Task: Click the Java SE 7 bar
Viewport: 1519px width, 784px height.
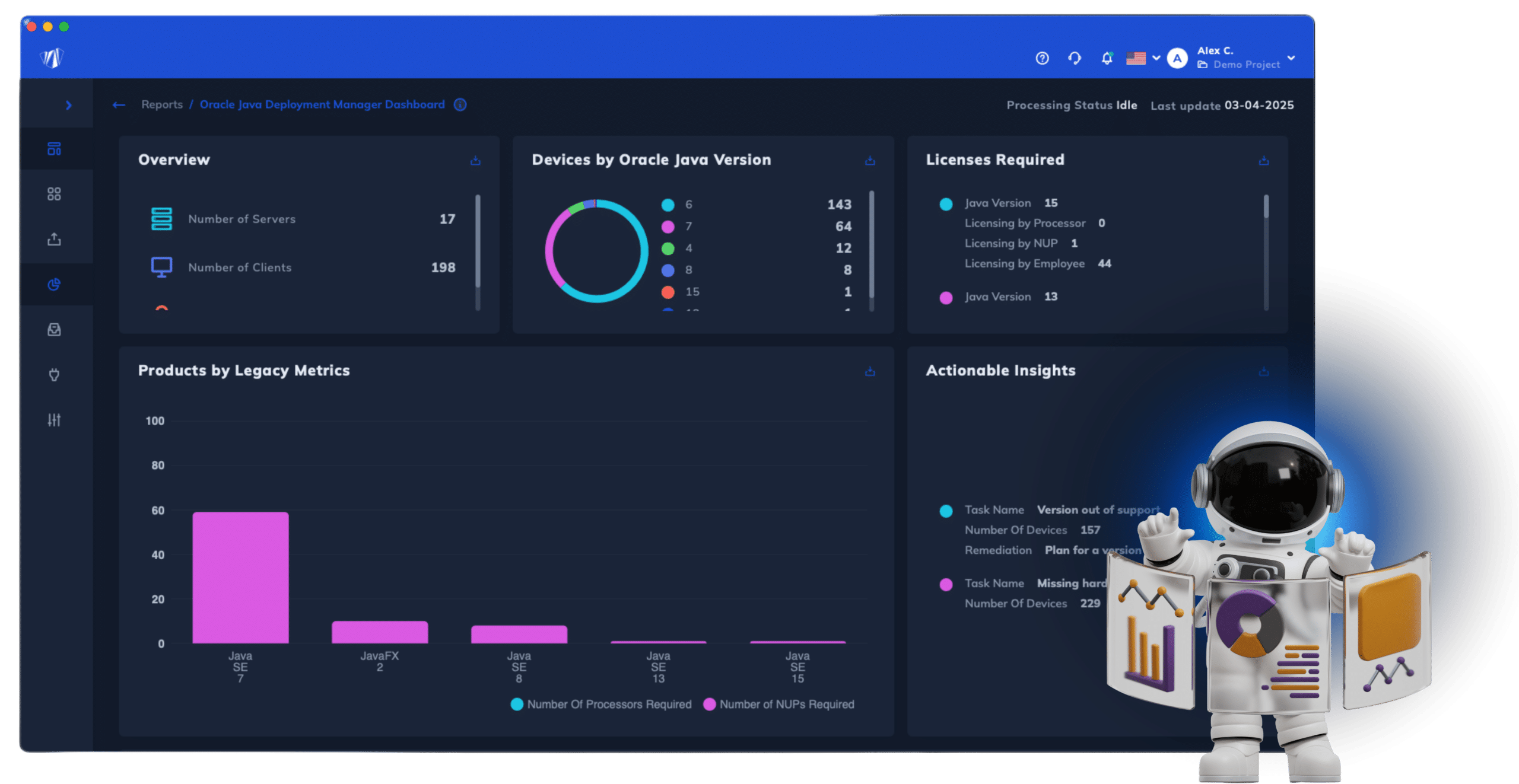Action: pos(240,577)
